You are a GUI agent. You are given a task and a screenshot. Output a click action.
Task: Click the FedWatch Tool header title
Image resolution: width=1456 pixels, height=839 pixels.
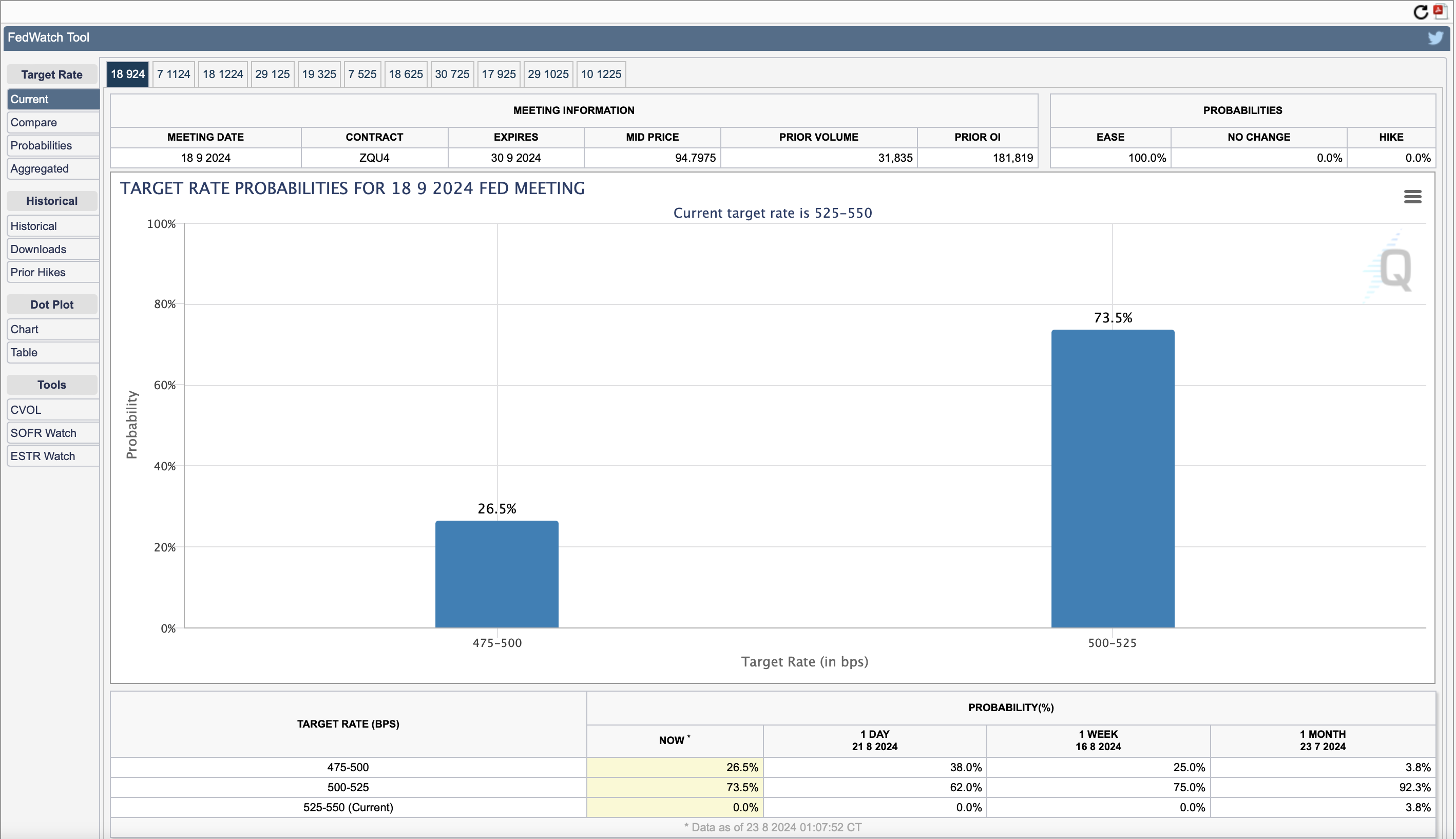point(48,37)
